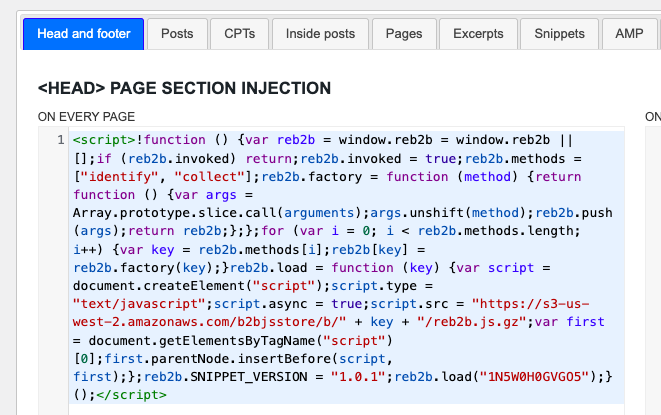Viewport: 661px width, 415px height.
Task: Click the empty editor area below the code
Action: pyautogui.click(x=340, y=409)
